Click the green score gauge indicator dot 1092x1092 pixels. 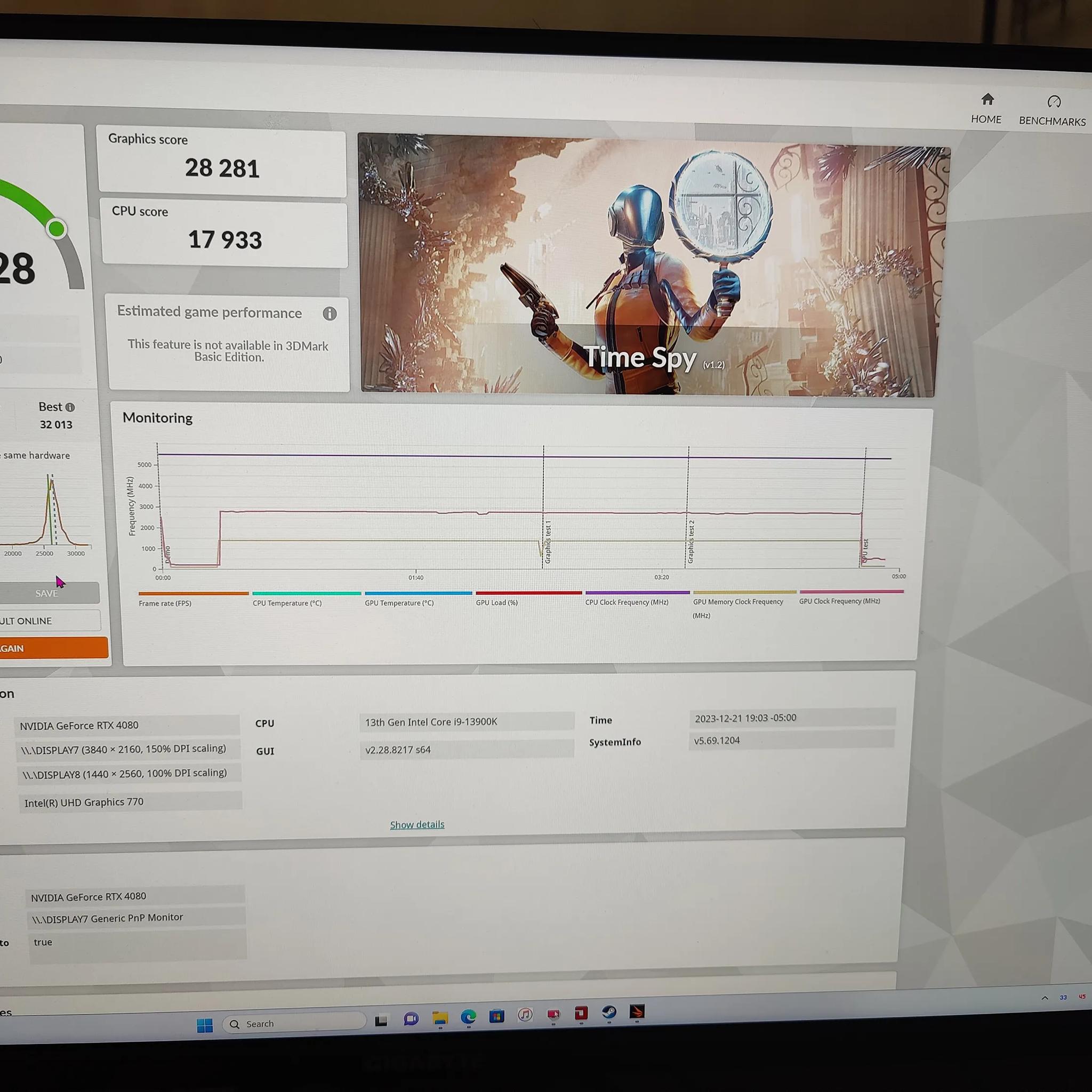(56, 228)
